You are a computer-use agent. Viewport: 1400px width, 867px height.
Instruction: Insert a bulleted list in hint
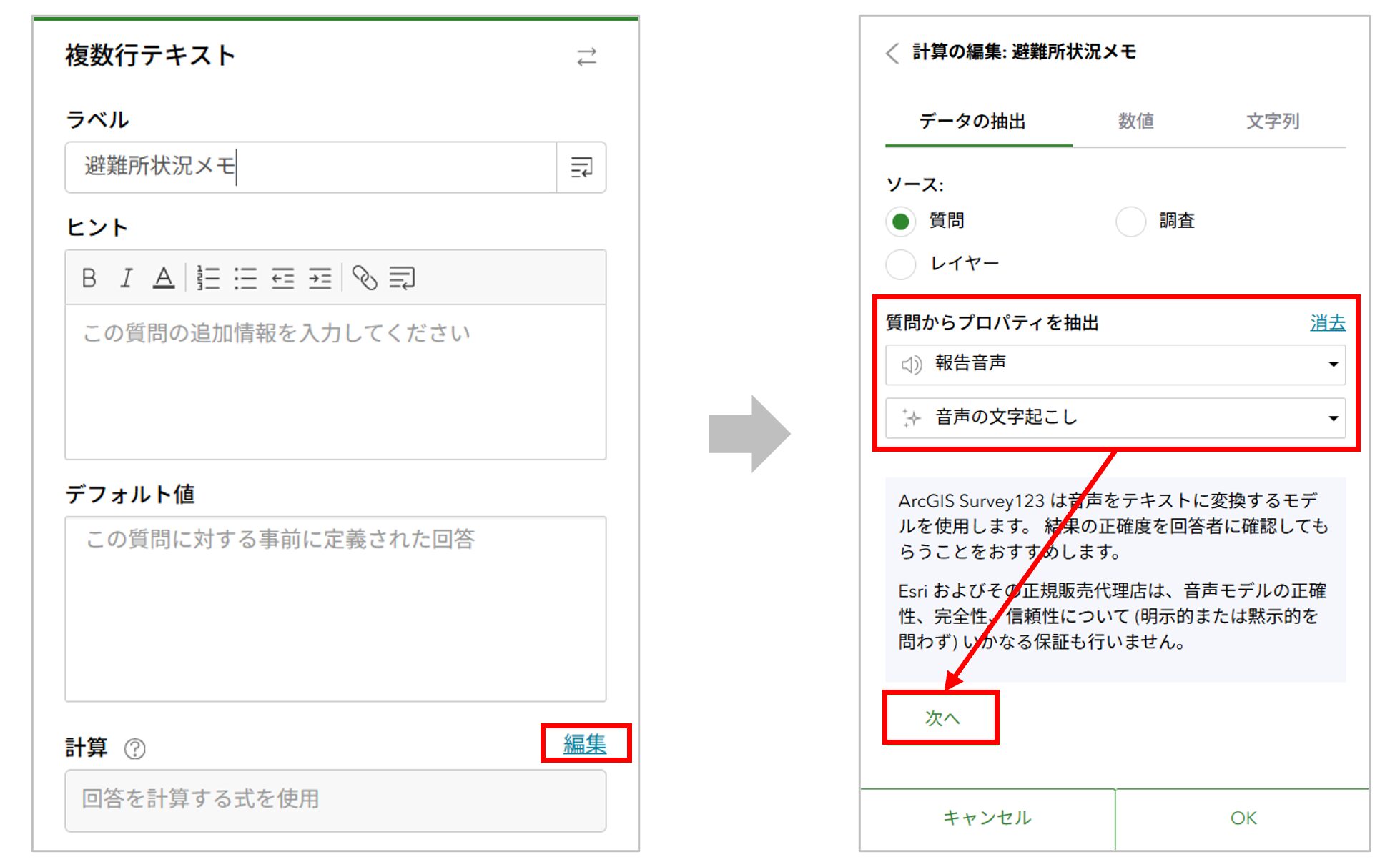tap(245, 278)
